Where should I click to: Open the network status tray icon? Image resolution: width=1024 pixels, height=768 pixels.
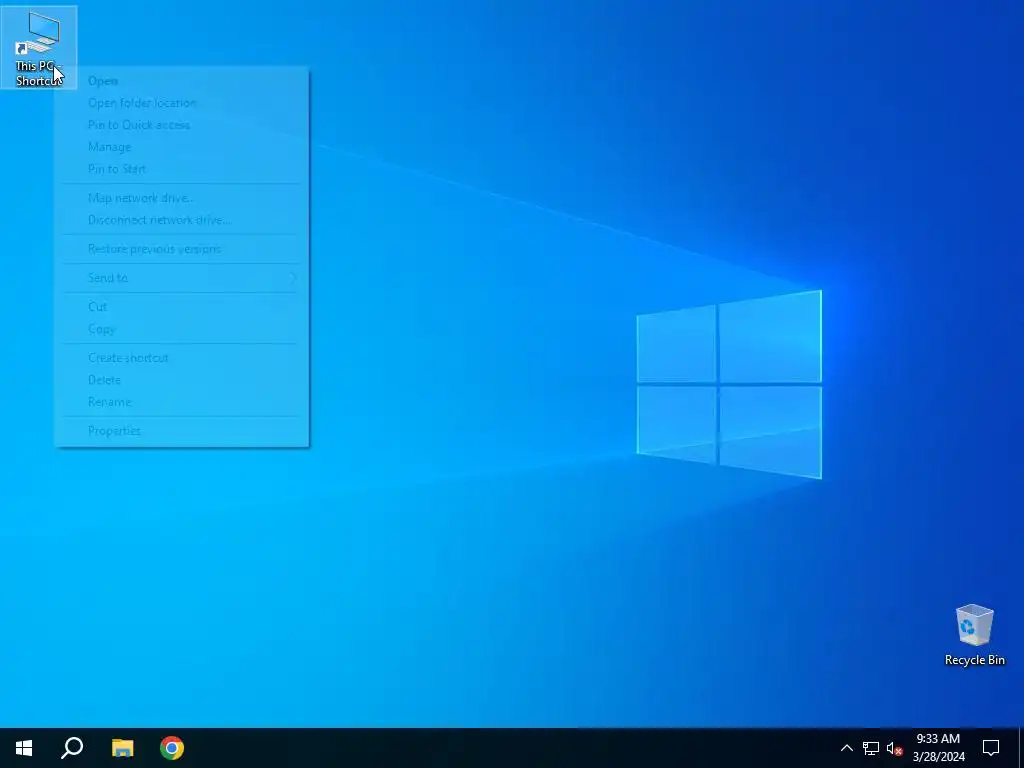point(871,748)
